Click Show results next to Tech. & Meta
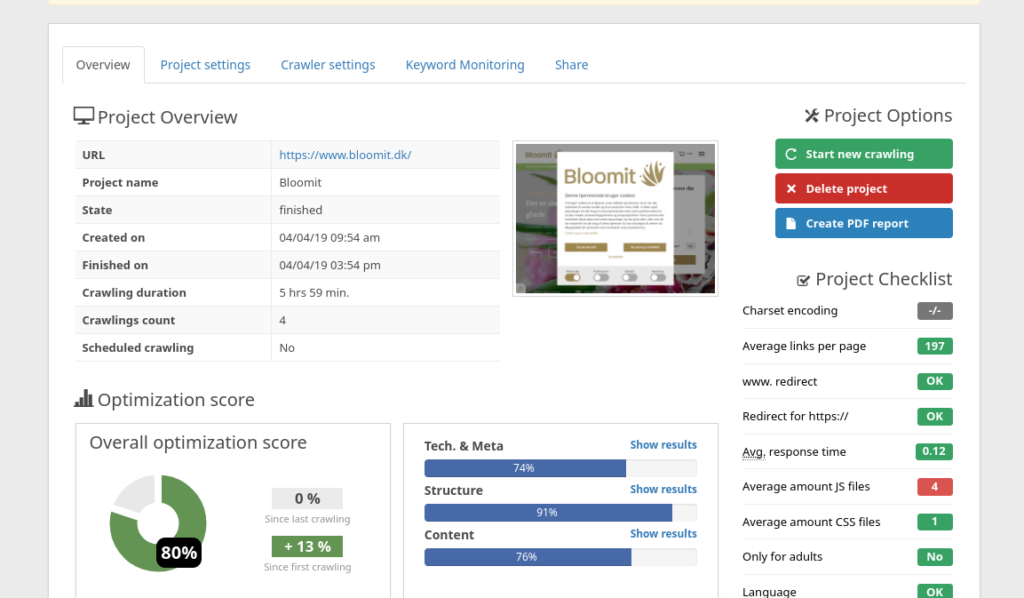This screenshot has width=1024, height=598. [663, 444]
